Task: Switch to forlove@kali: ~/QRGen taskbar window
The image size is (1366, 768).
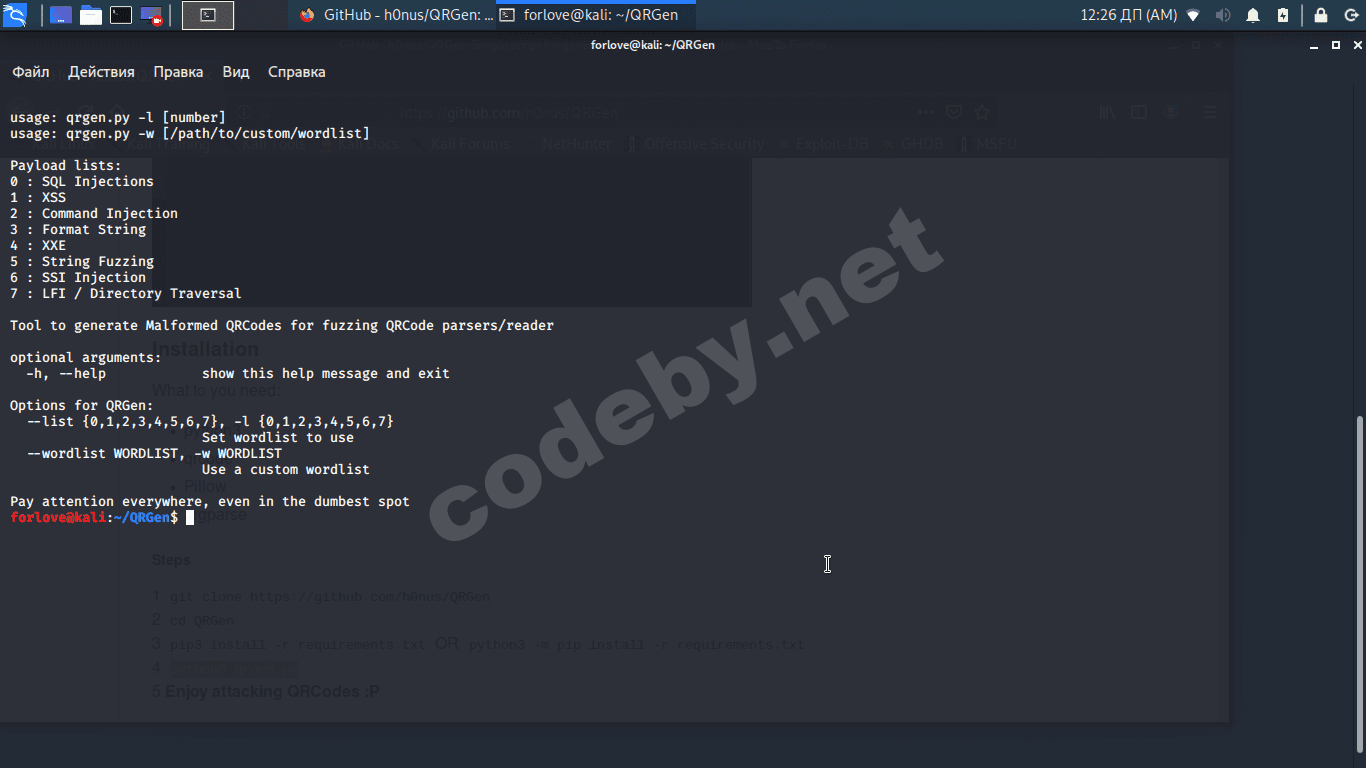Action: coord(596,15)
